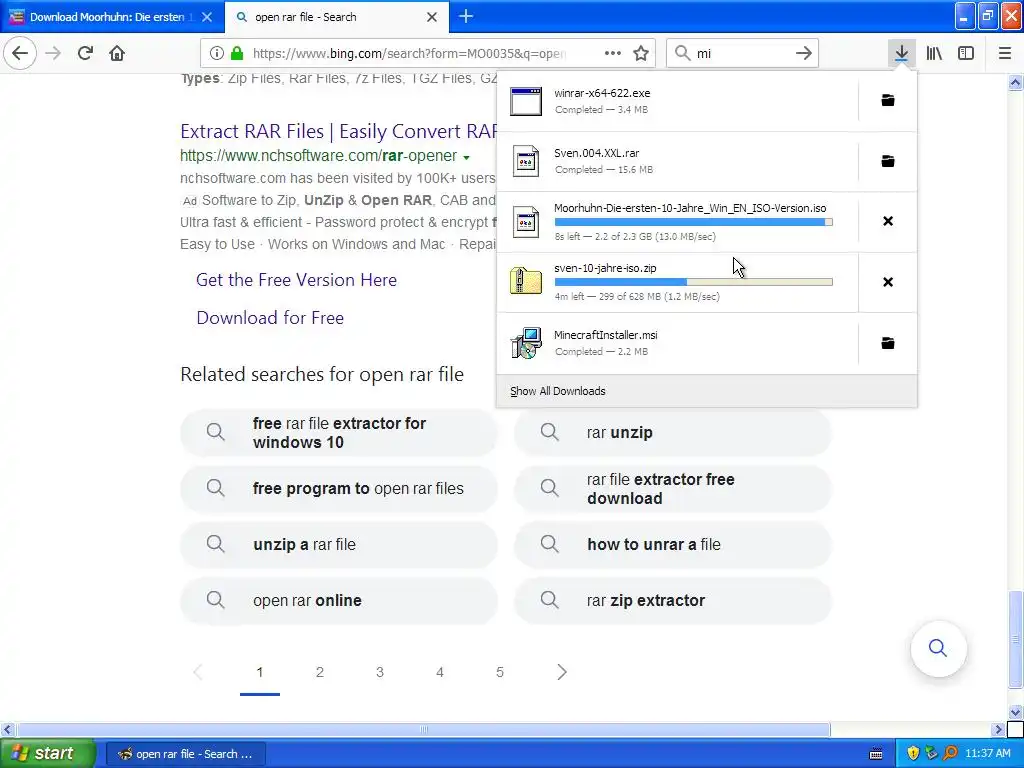Go back to the previous page

point(20,53)
